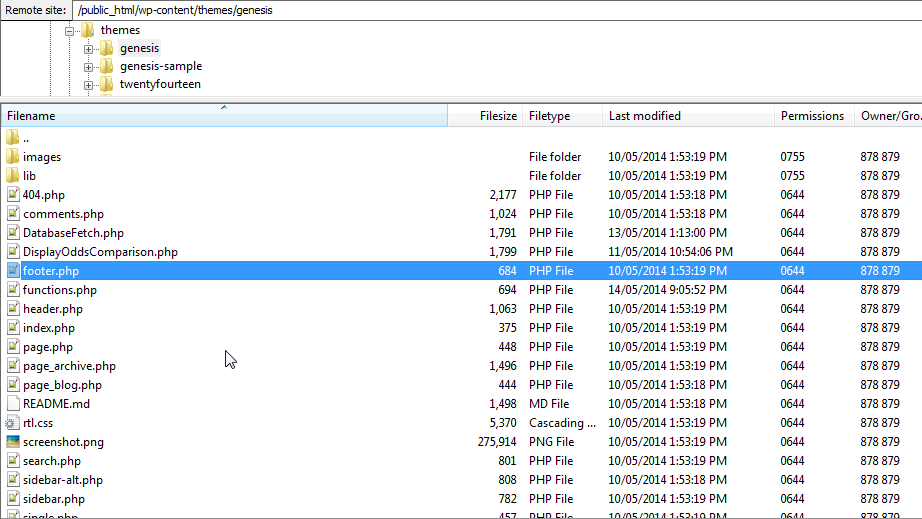Click the images folder icon

point(13,157)
